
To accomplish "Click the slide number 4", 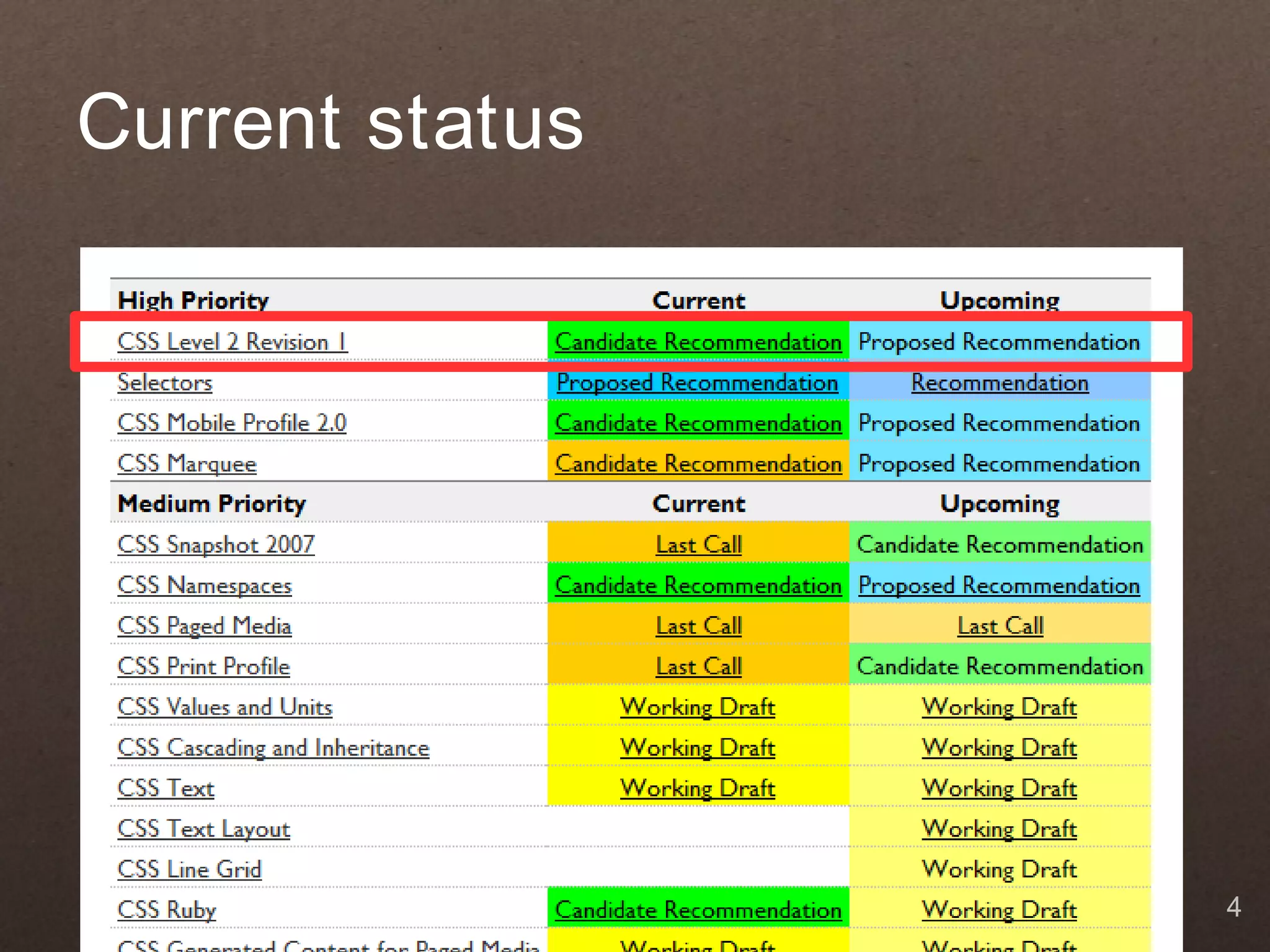I will click(1233, 907).
